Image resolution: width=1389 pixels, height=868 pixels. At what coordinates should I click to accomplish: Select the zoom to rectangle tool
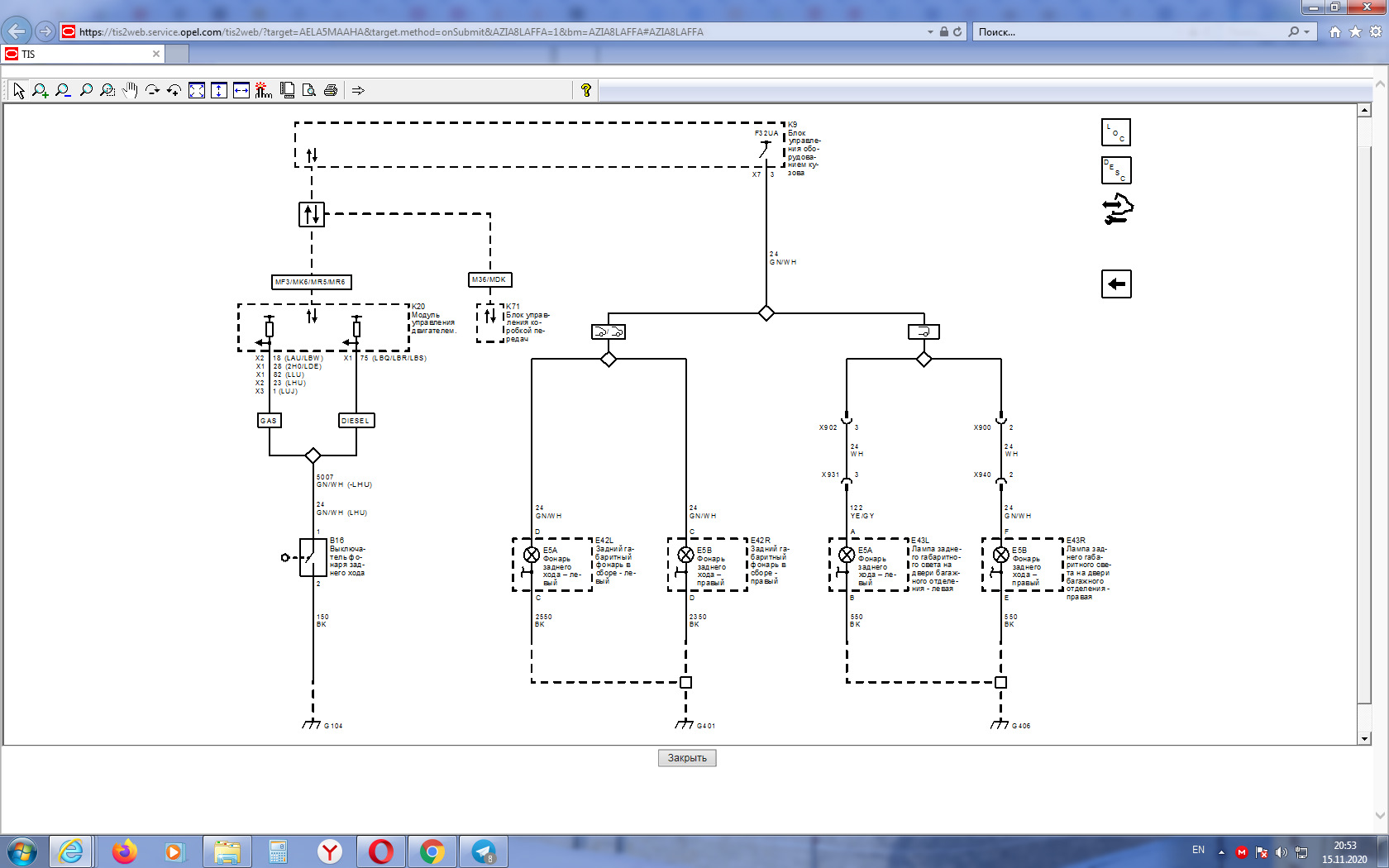coord(107,90)
